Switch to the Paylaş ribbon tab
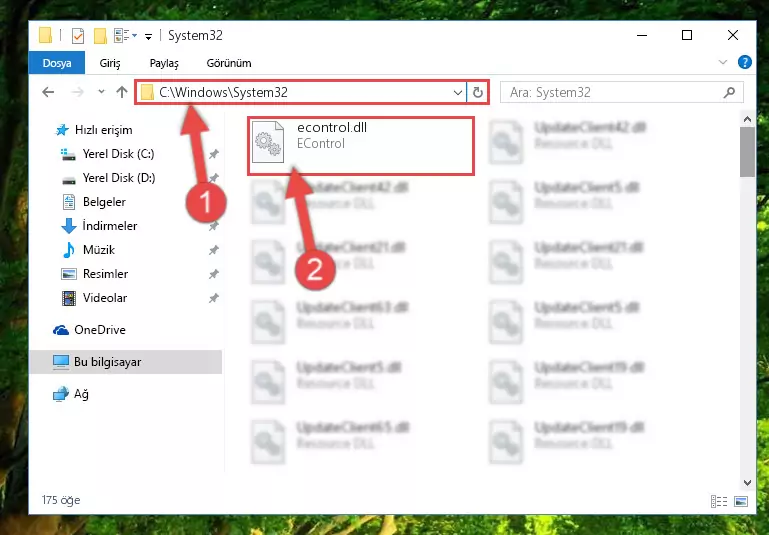769x535 pixels. point(164,63)
